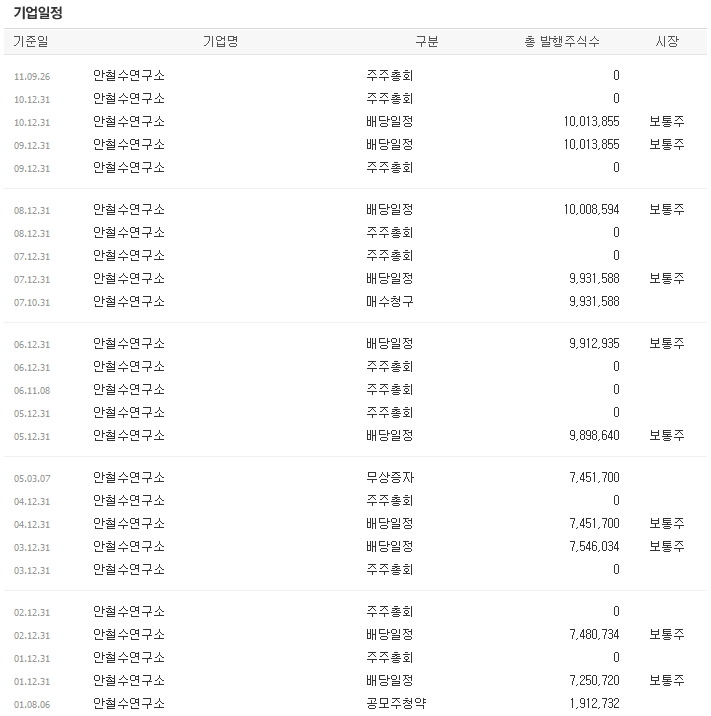
Task: Click the share count 9,898,640
Action: [594, 436]
